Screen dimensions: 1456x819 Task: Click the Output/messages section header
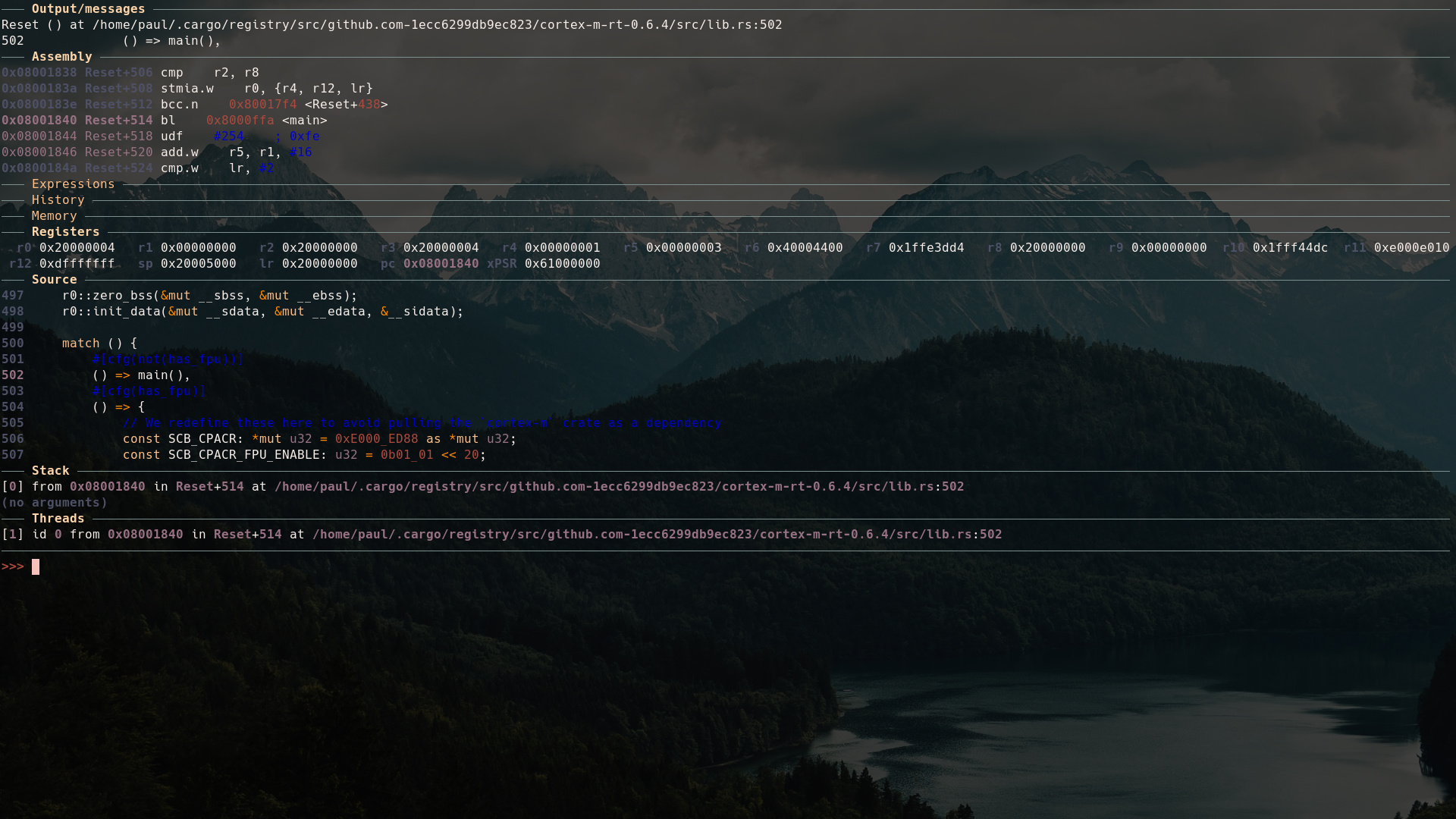coord(88,9)
